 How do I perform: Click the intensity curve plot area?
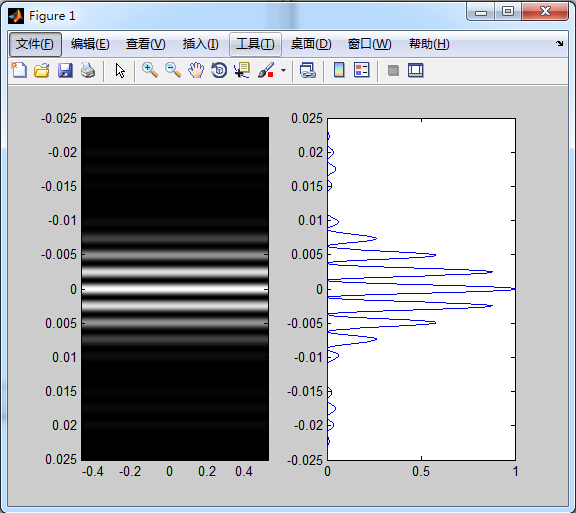421,289
